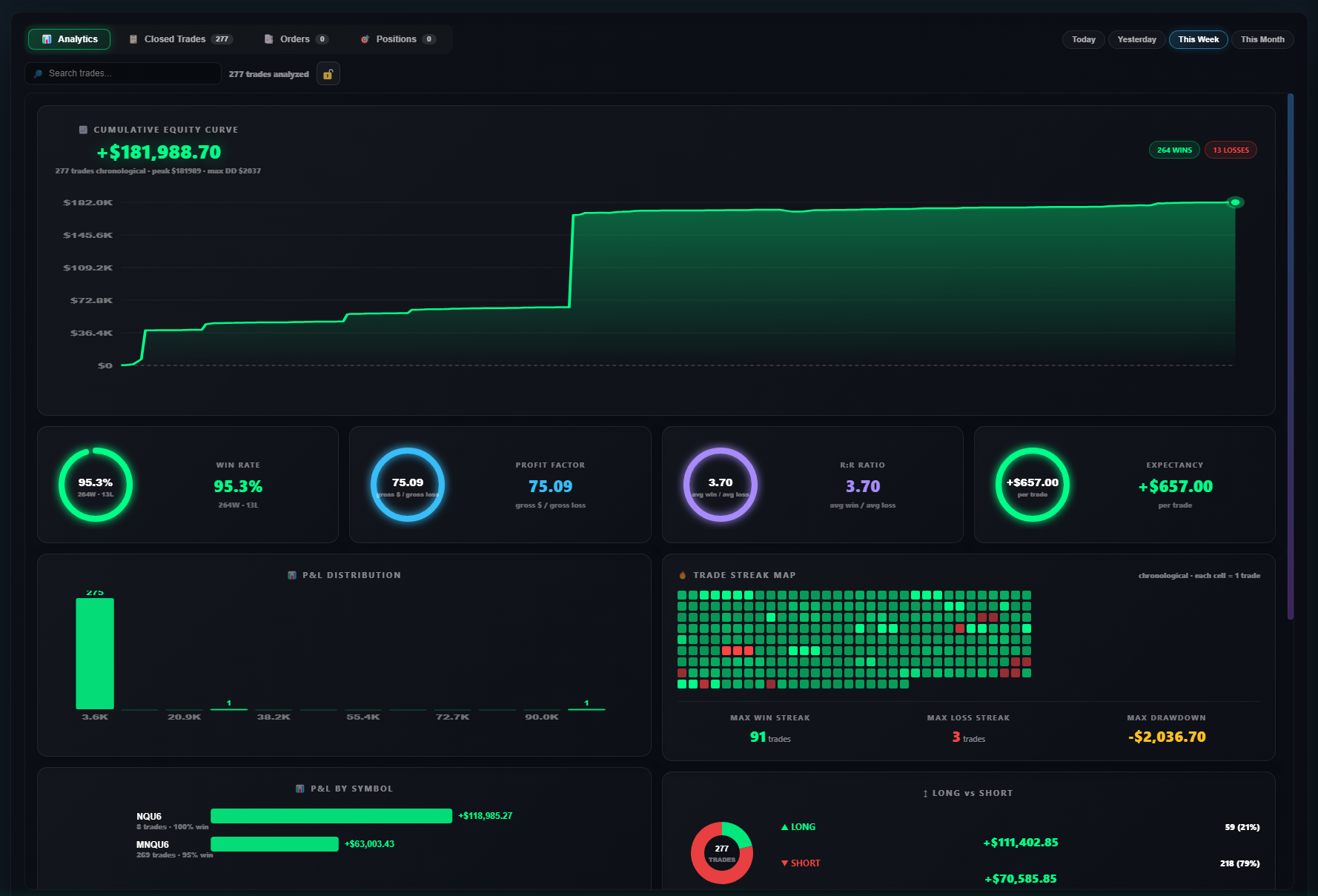Screen dimensions: 1318x896
Task: Click the equity curve endpoint marker
Action: click(x=1235, y=202)
